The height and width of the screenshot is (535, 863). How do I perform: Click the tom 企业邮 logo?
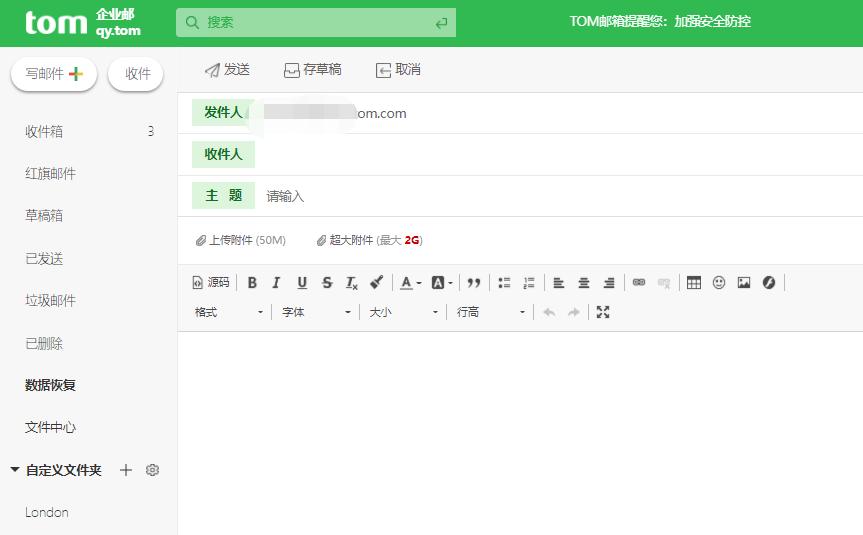click(x=83, y=23)
